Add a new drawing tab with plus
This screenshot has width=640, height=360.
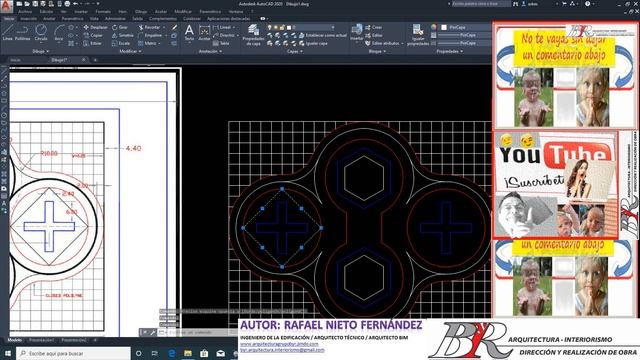pos(95,60)
